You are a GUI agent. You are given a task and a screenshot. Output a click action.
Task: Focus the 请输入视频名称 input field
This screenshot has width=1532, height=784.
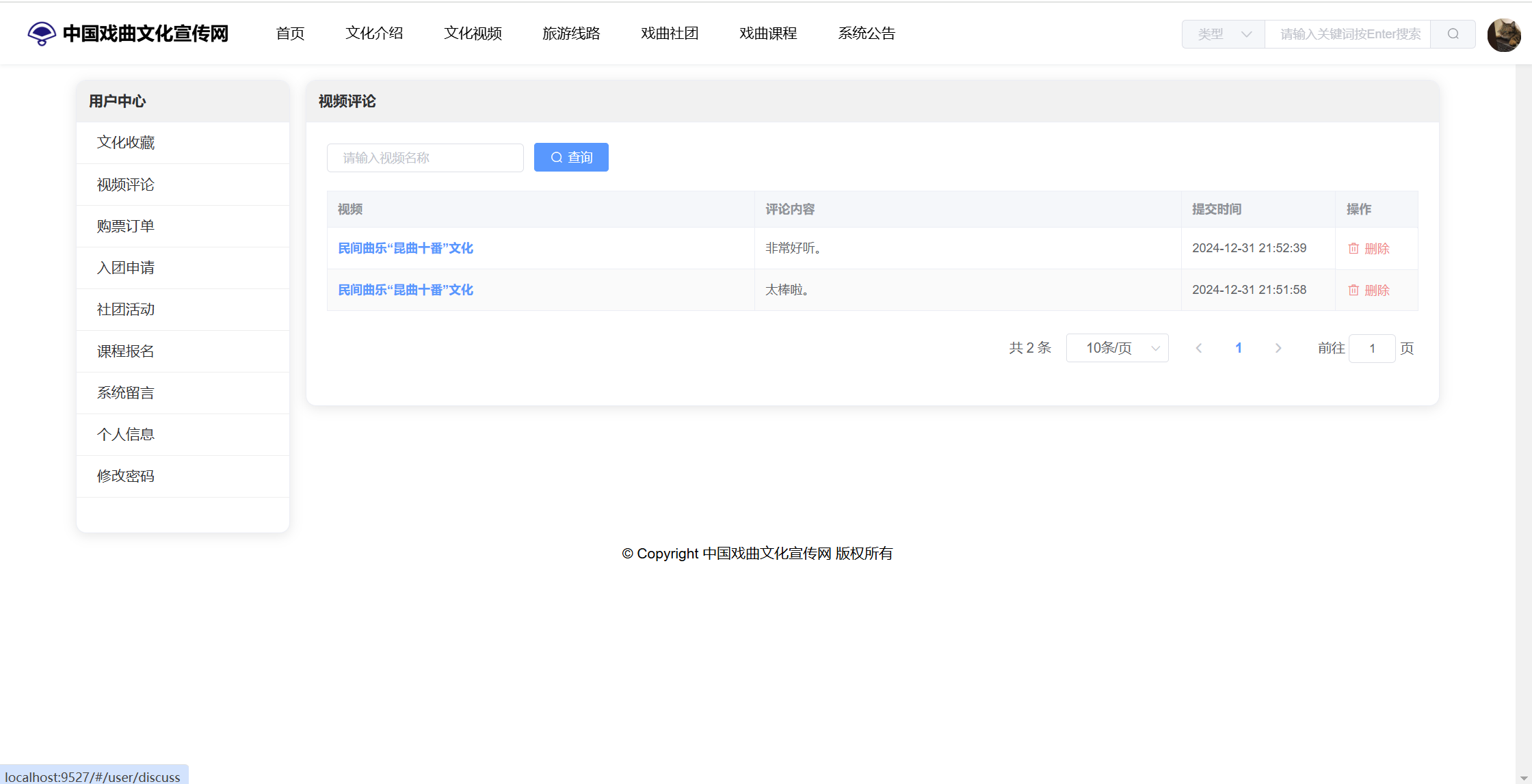425,158
